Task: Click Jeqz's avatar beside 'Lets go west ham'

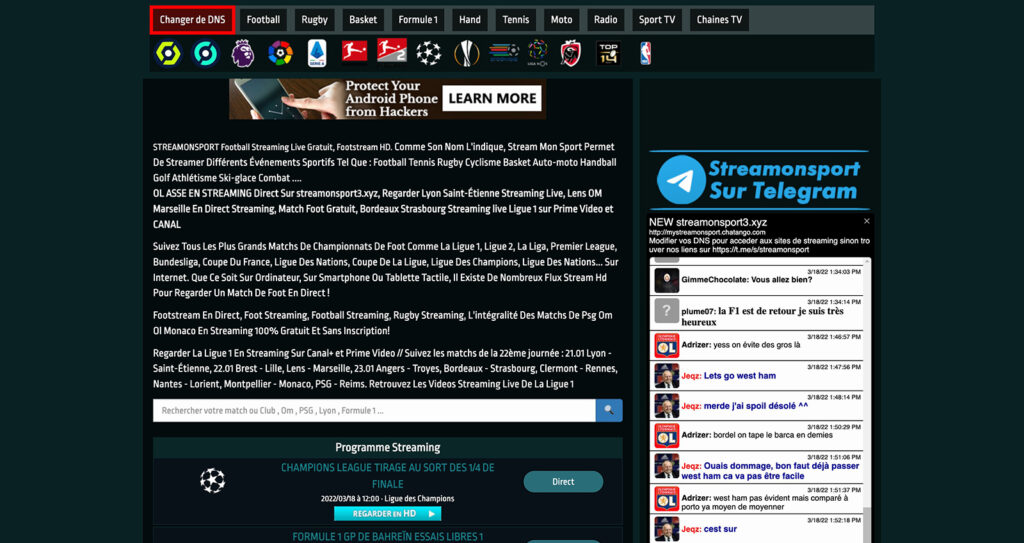Action: tap(666, 376)
